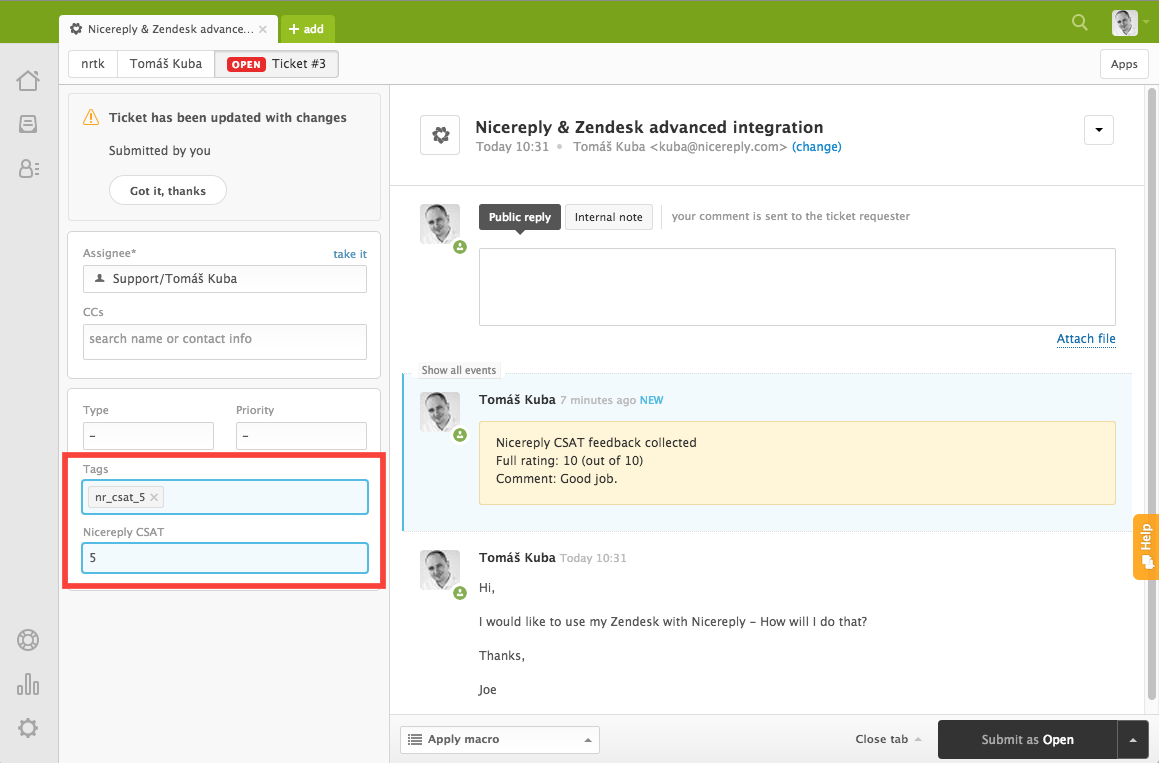Expand the Submit as status arrow
This screenshot has width=1159, height=763.
pos(1132,740)
